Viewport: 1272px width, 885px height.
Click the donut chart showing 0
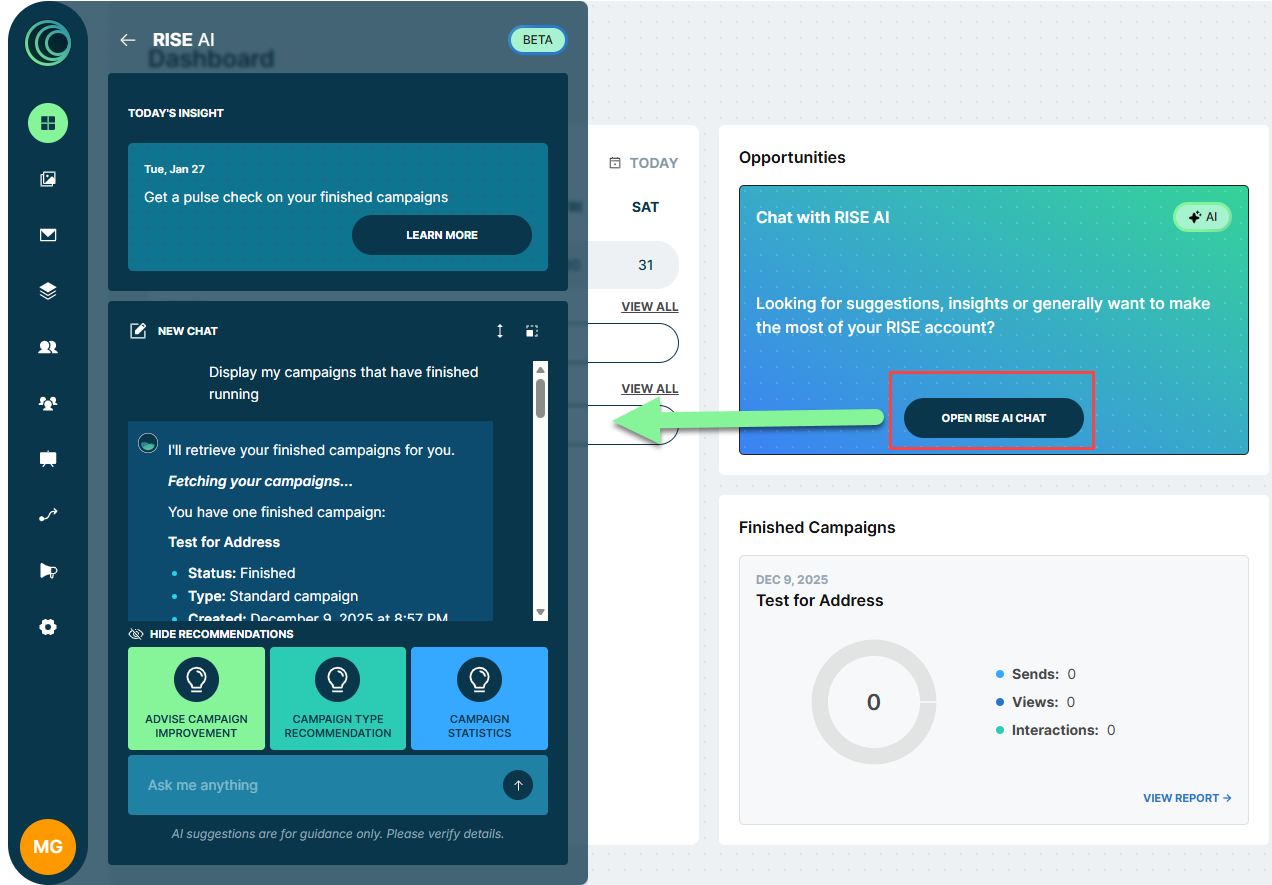tap(873, 702)
